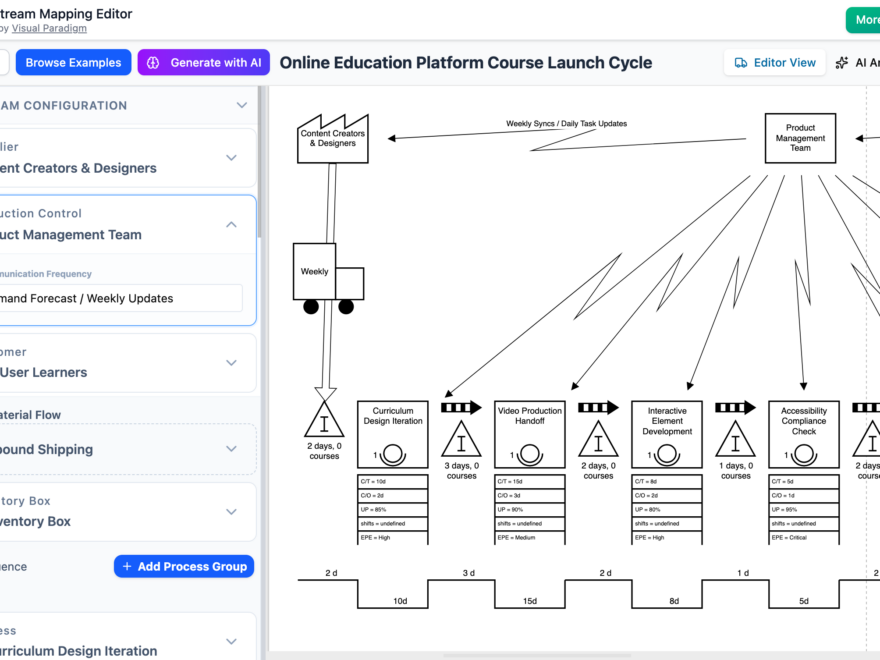Expand the End User Learners customer section
Image resolution: width=880 pixels, height=660 pixels.
(x=232, y=362)
